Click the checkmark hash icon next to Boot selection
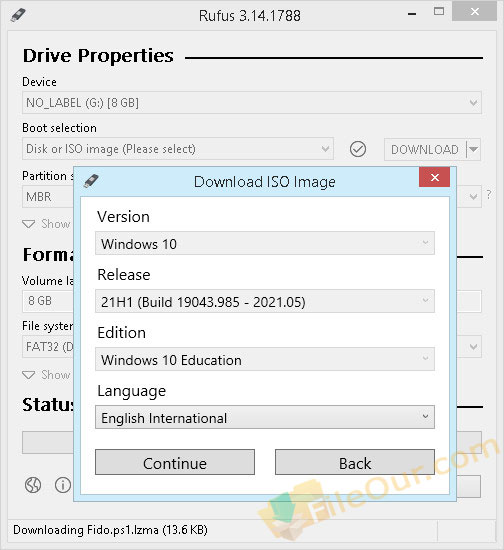Viewport: 504px width, 550px height. pyautogui.click(x=358, y=149)
